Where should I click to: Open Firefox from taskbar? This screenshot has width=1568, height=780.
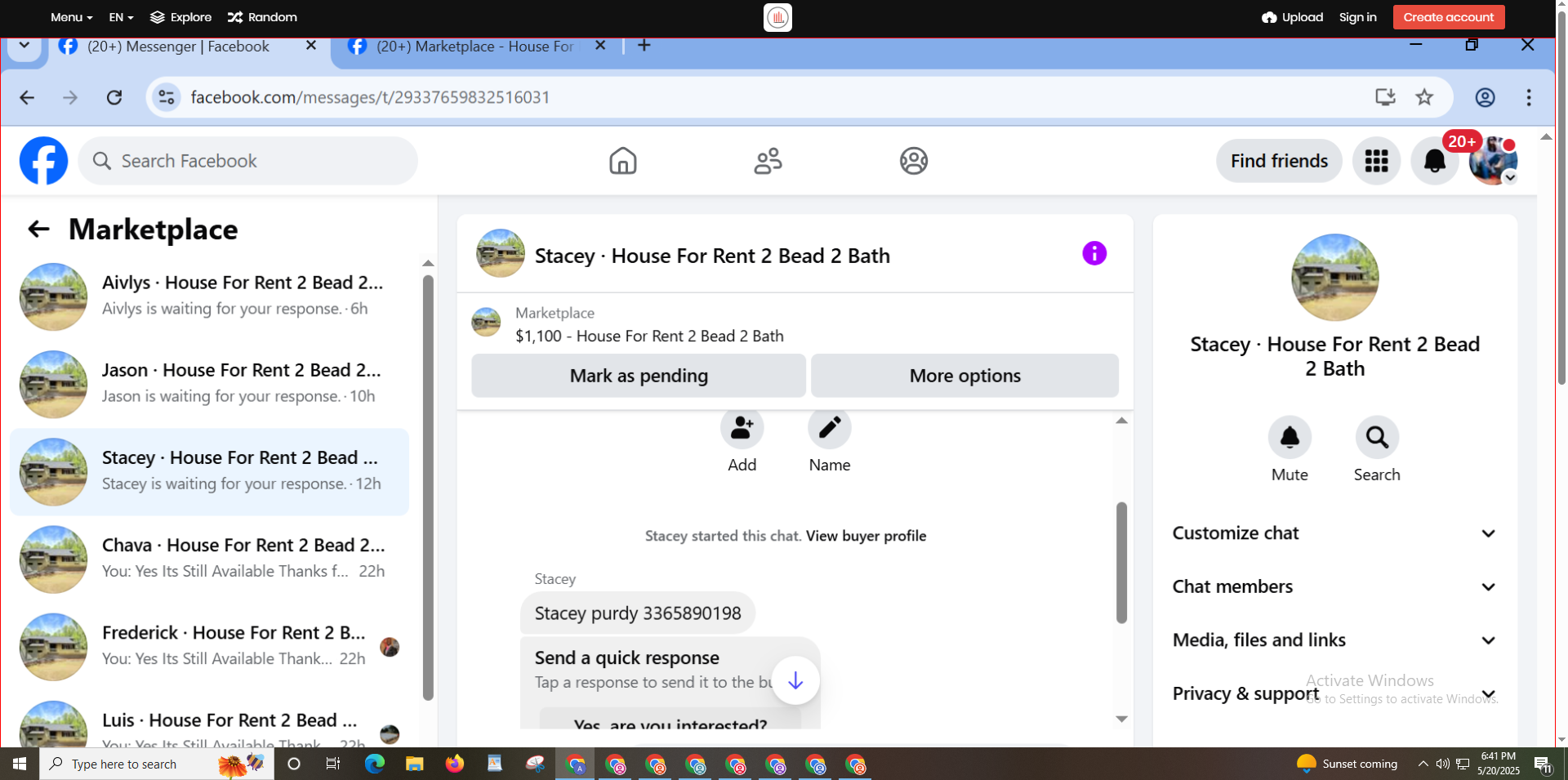pos(455,764)
